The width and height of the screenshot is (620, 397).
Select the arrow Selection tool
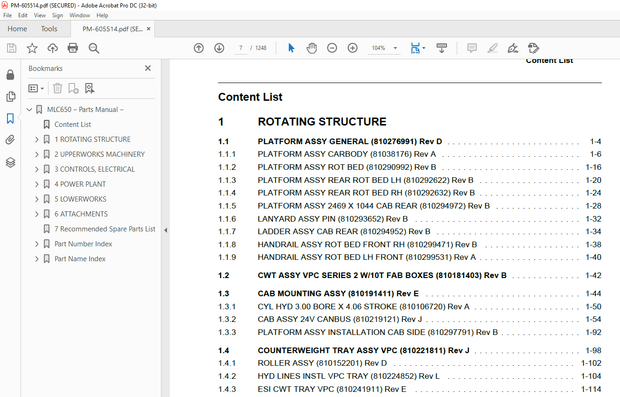tap(291, 48)
